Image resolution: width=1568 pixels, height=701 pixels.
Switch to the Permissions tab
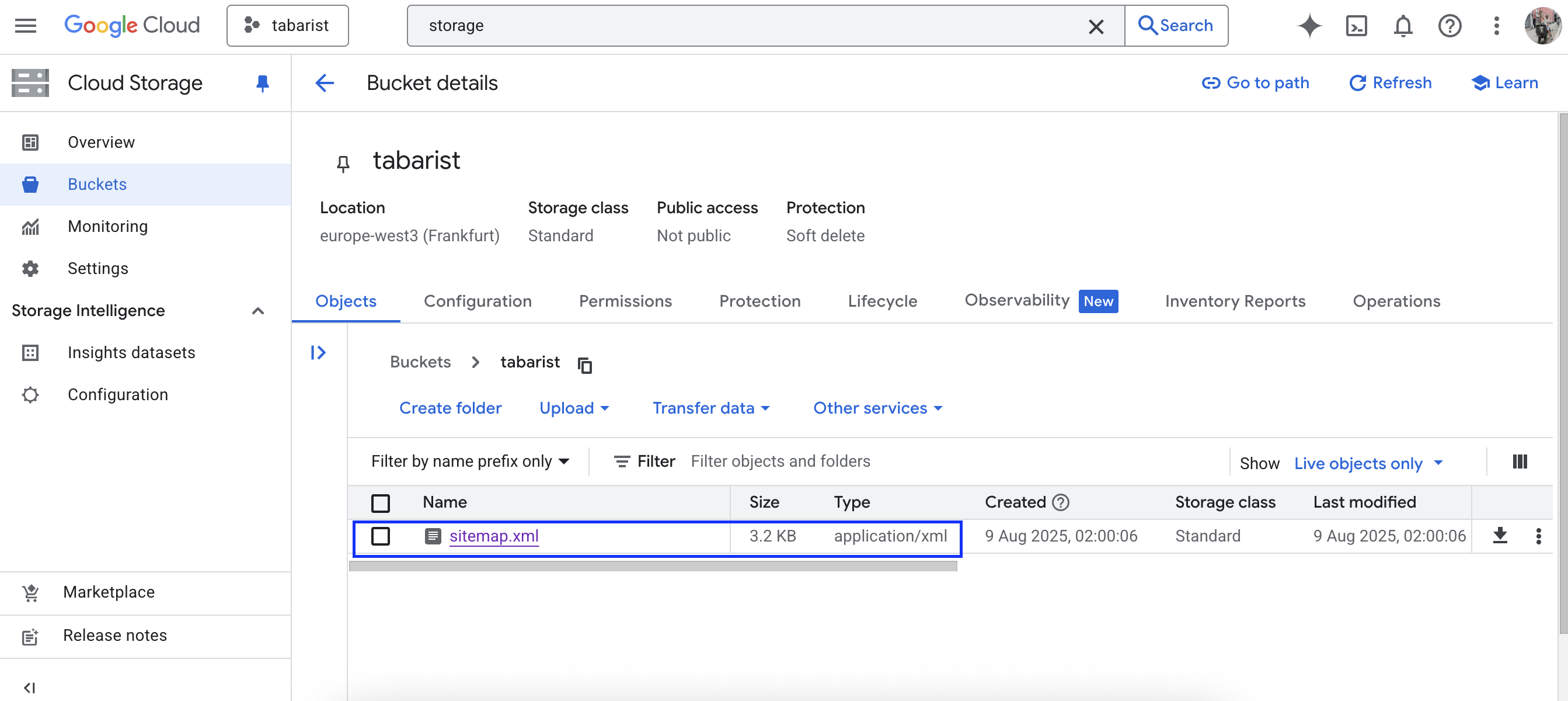(625, 301)
